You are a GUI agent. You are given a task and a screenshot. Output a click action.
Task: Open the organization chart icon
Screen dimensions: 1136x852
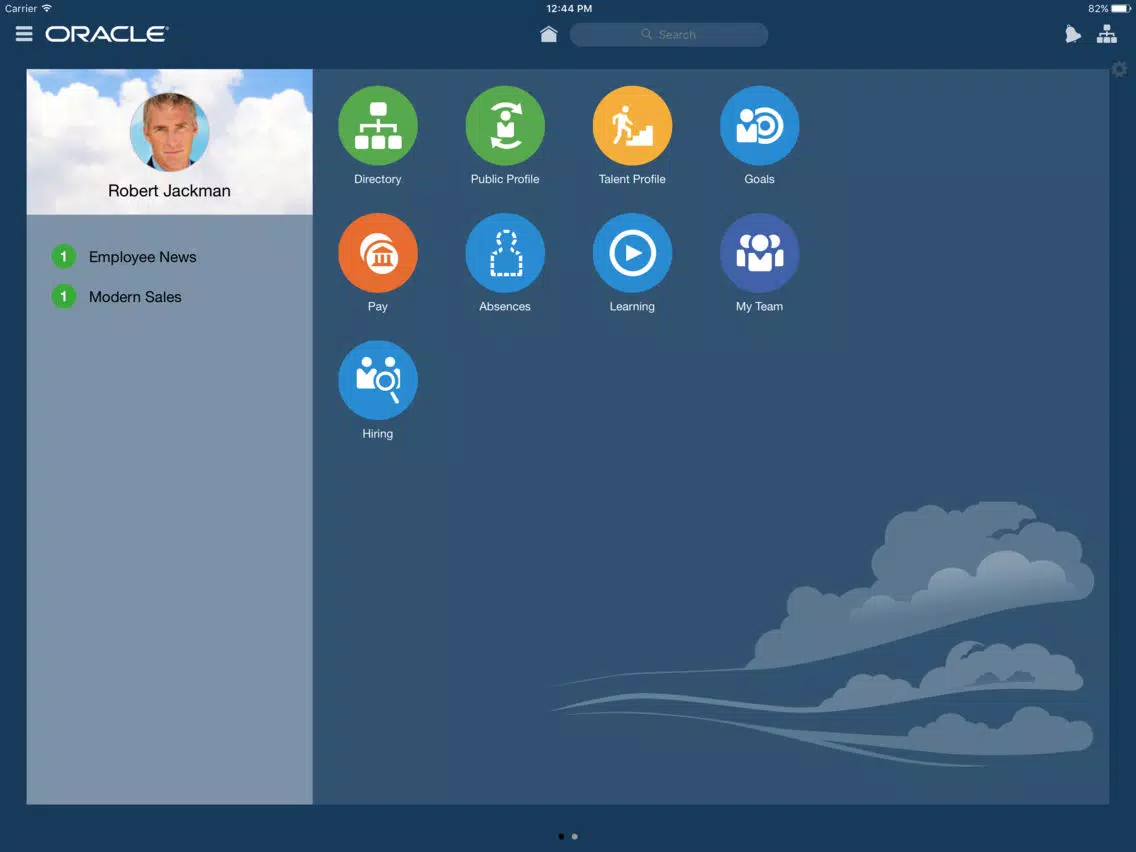(x=1106, y=33)
